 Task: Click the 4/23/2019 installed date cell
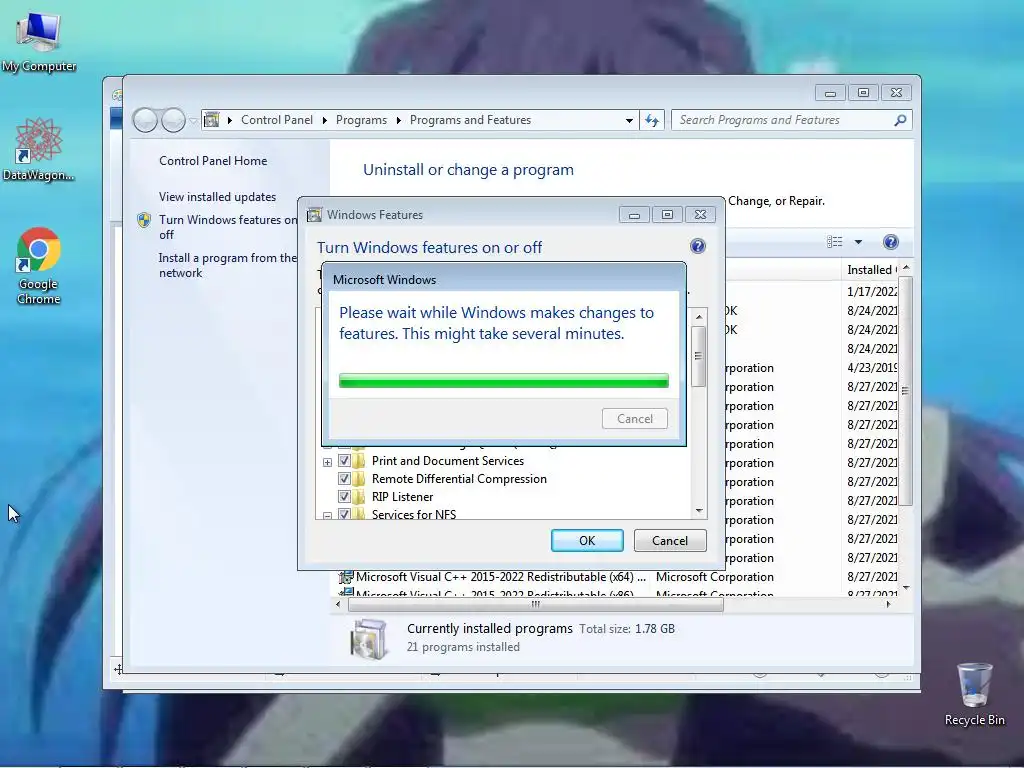872,368
